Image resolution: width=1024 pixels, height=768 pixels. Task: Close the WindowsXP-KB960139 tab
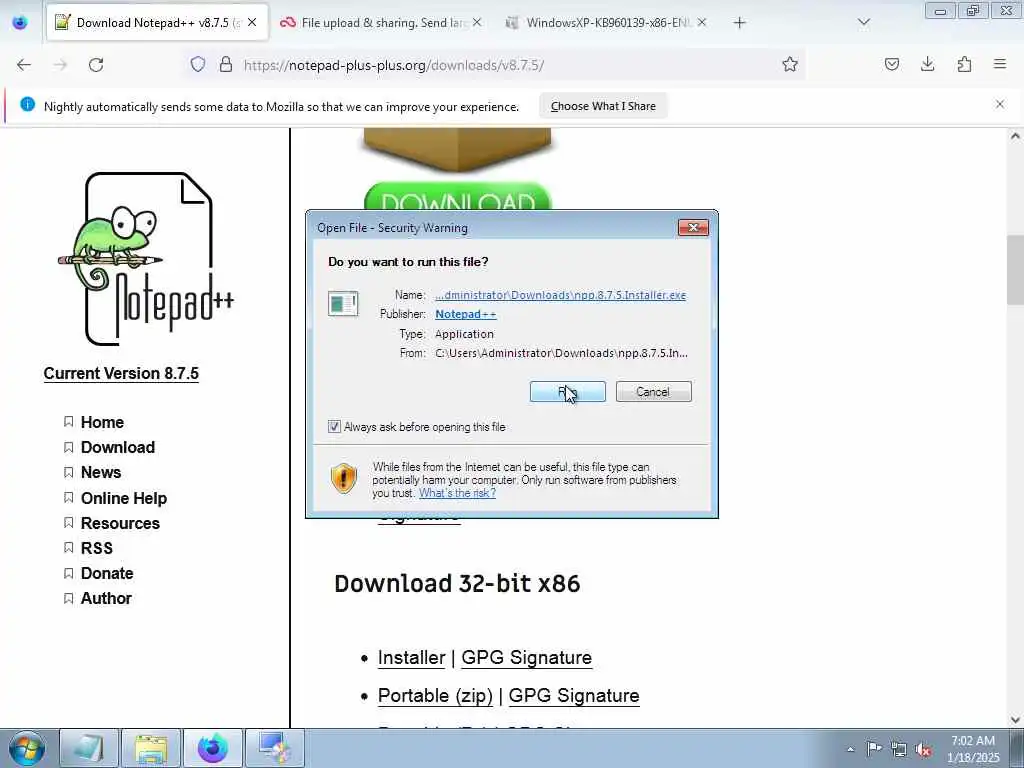click(x=702, y=22)
